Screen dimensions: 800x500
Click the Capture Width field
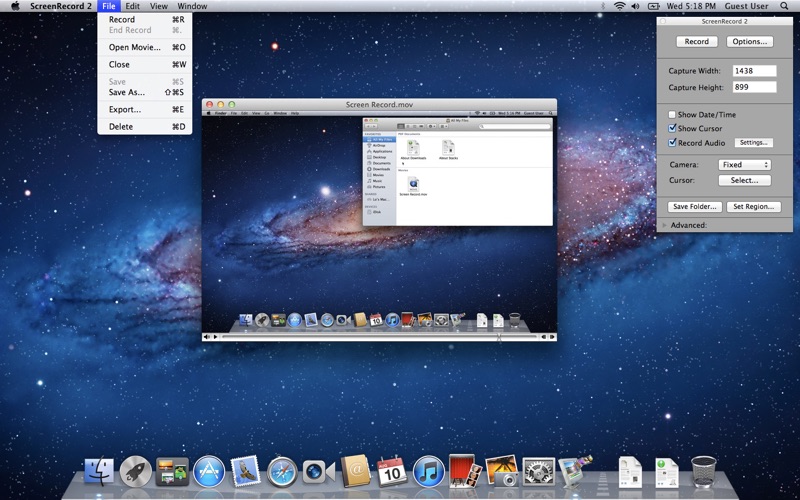(755, 71)
